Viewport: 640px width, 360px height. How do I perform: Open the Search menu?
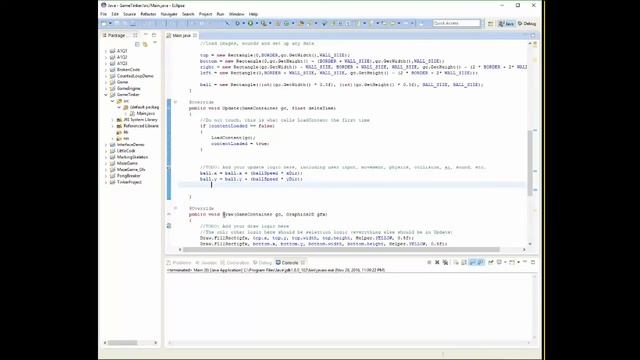click(x=188, y=14)
